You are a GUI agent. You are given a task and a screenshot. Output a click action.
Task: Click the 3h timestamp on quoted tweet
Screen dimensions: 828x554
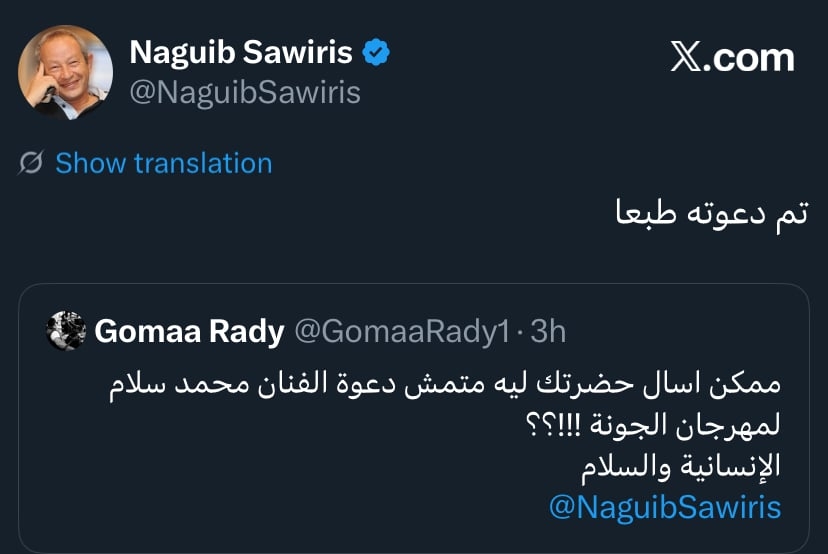tap(548, 332)
